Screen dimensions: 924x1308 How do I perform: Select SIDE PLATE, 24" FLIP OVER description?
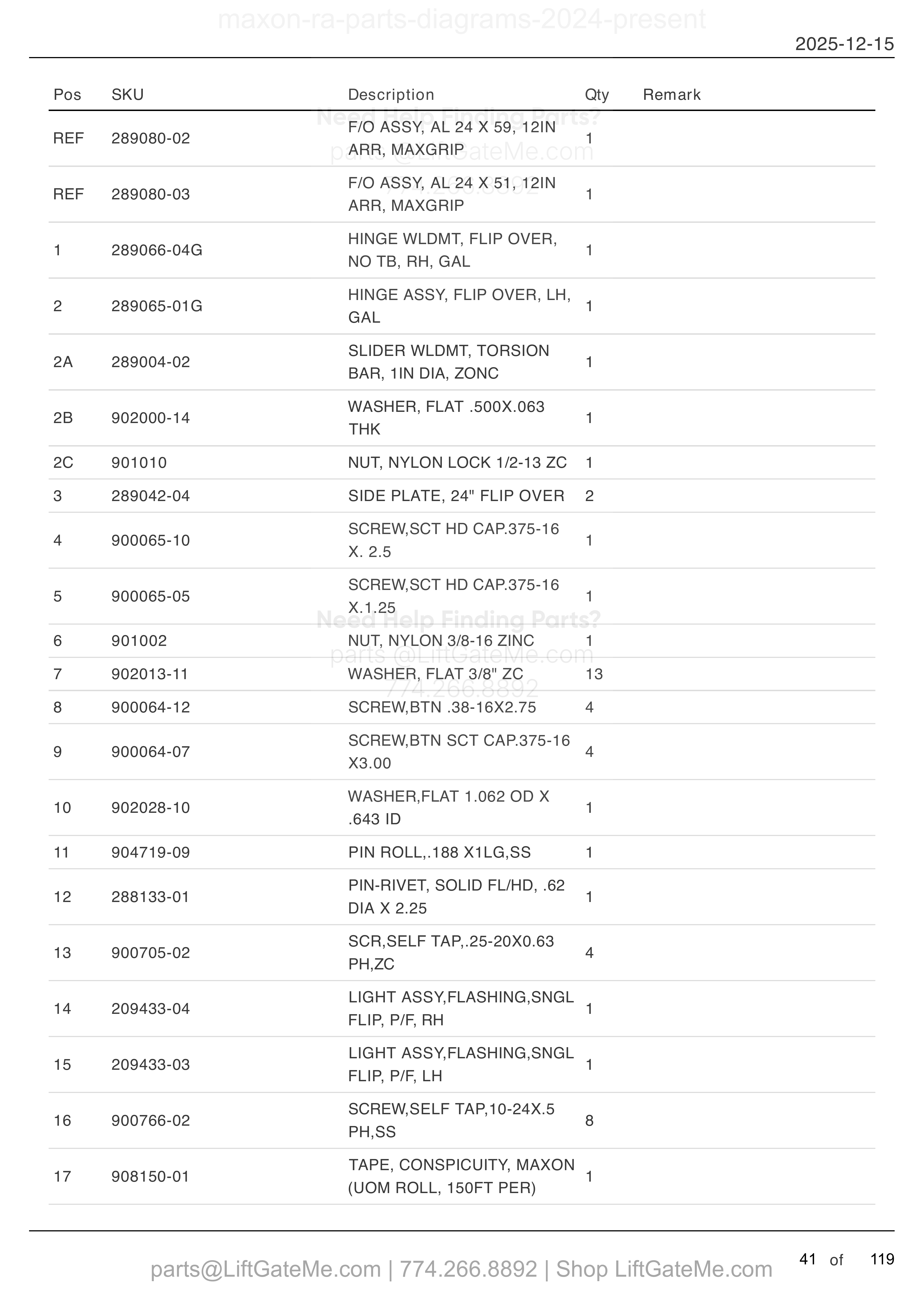pyautogui.click(x=457, y=496)
